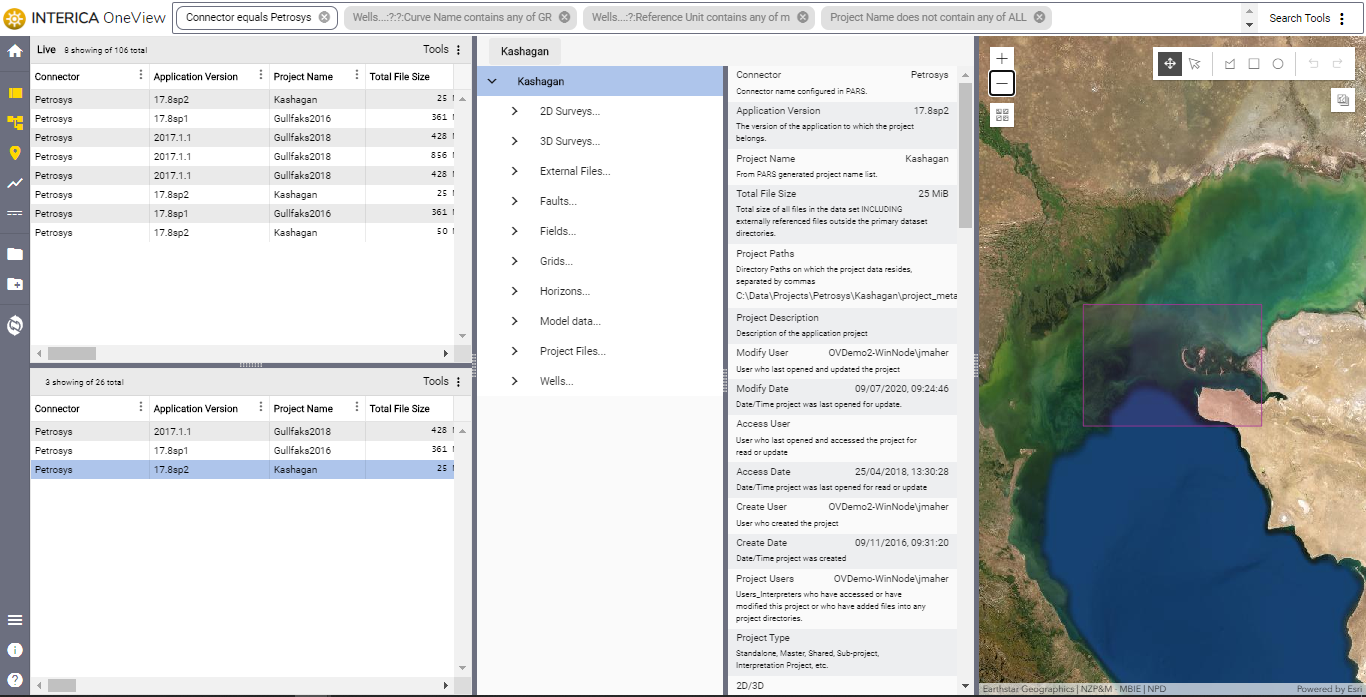
Task: Click the Live table horizontal scrollbar thumb
Action: pos(72,353)
